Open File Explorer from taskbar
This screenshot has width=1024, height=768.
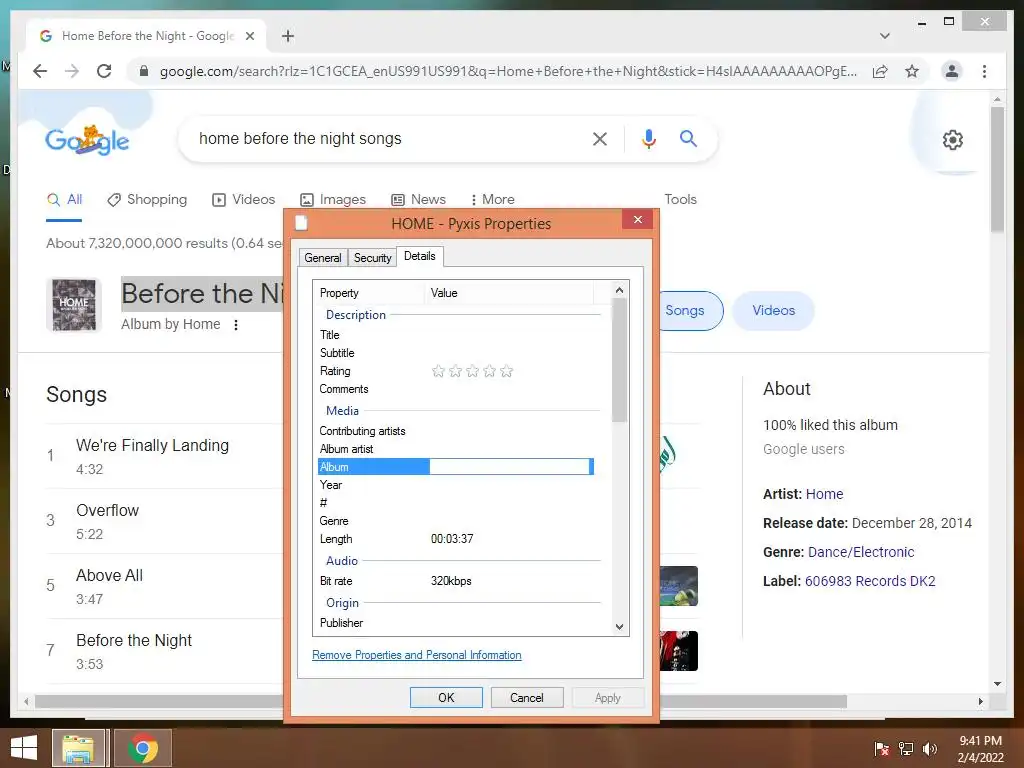pos(78,748)
